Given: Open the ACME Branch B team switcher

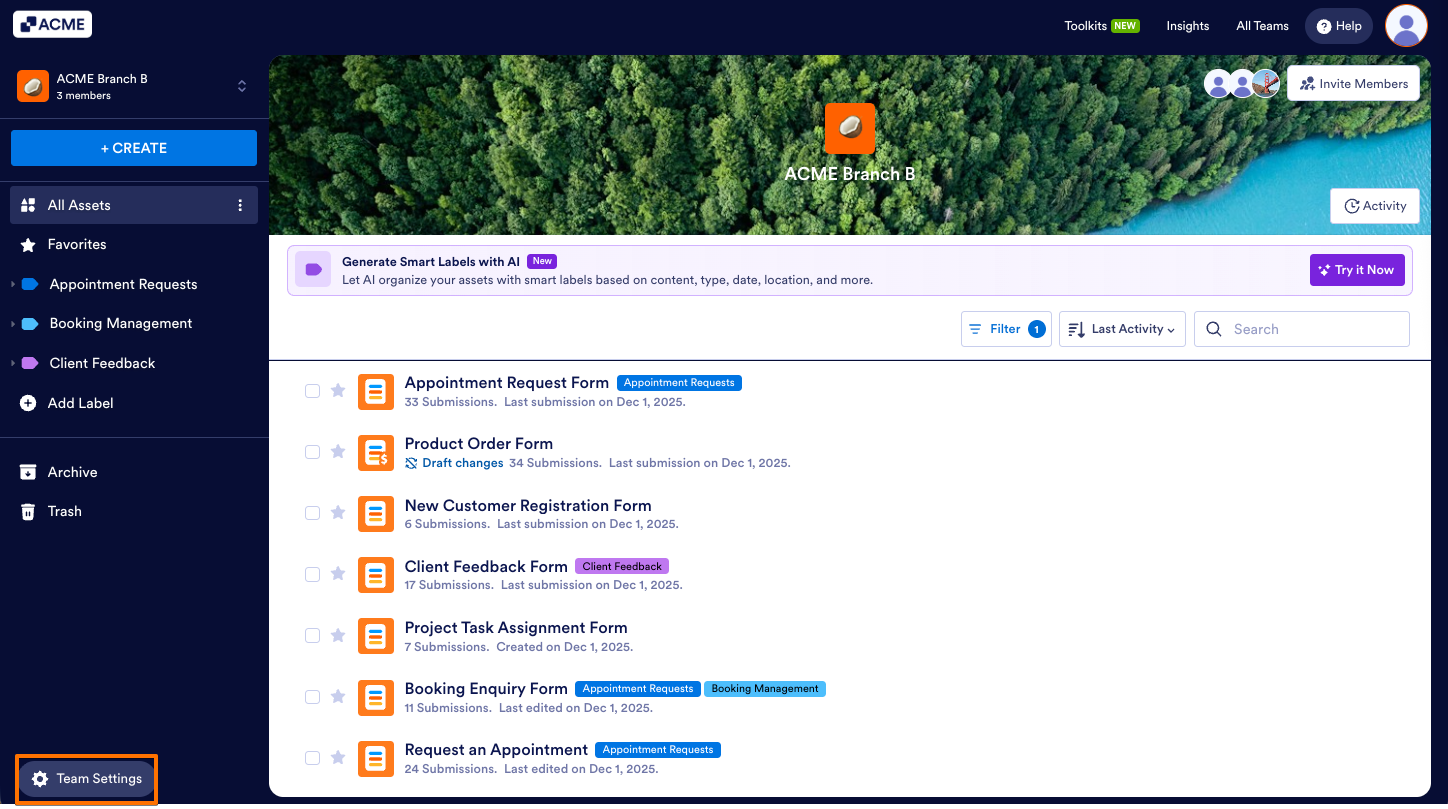Looking at the screenshot, I should (134, 86).
